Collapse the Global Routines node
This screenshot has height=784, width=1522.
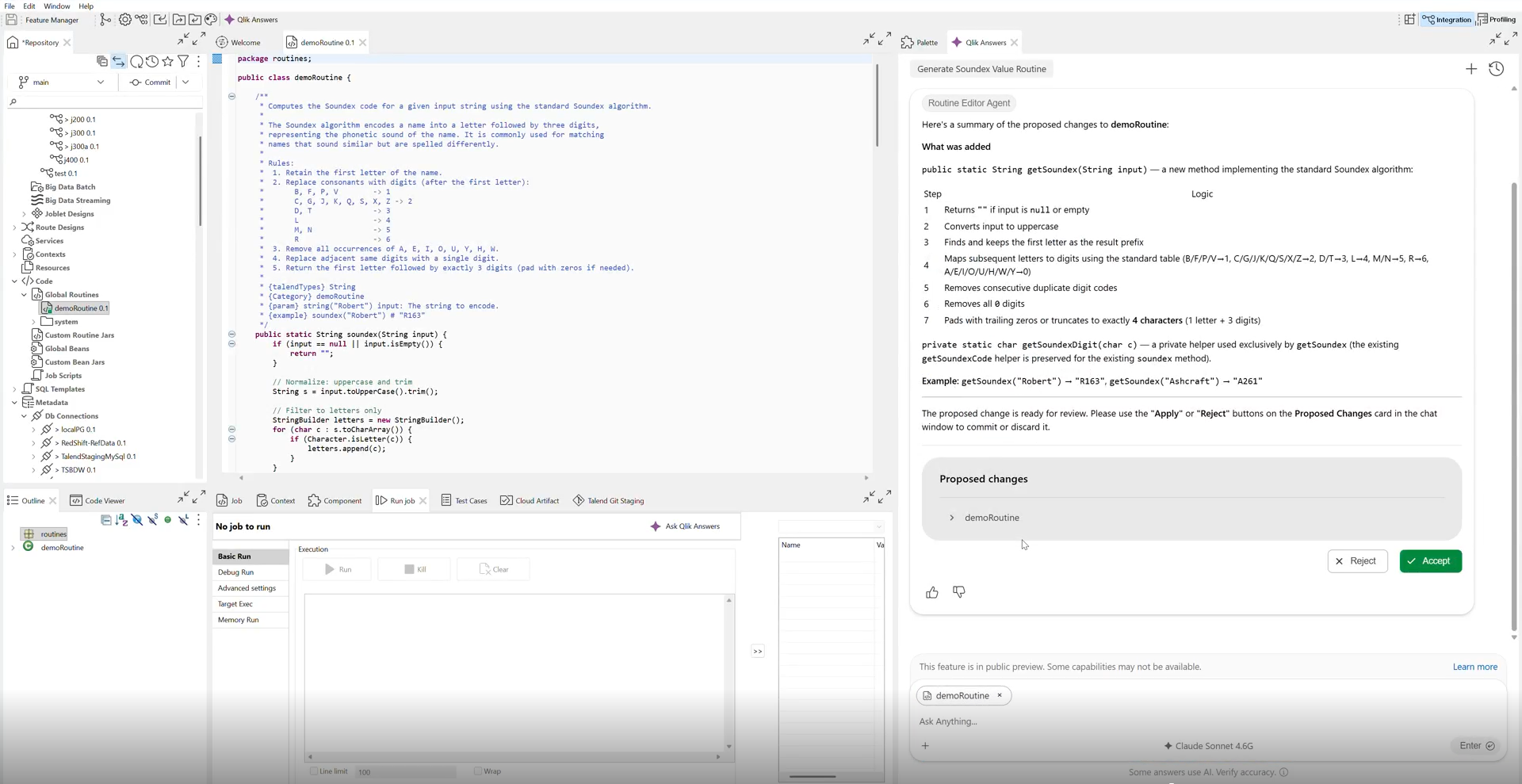click(x=24, y=295)
